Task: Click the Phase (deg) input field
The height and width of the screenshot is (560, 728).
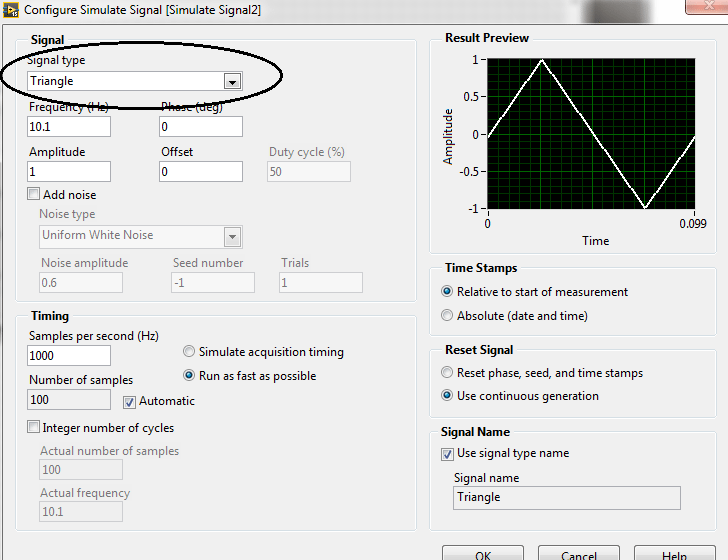Action: 201,126
